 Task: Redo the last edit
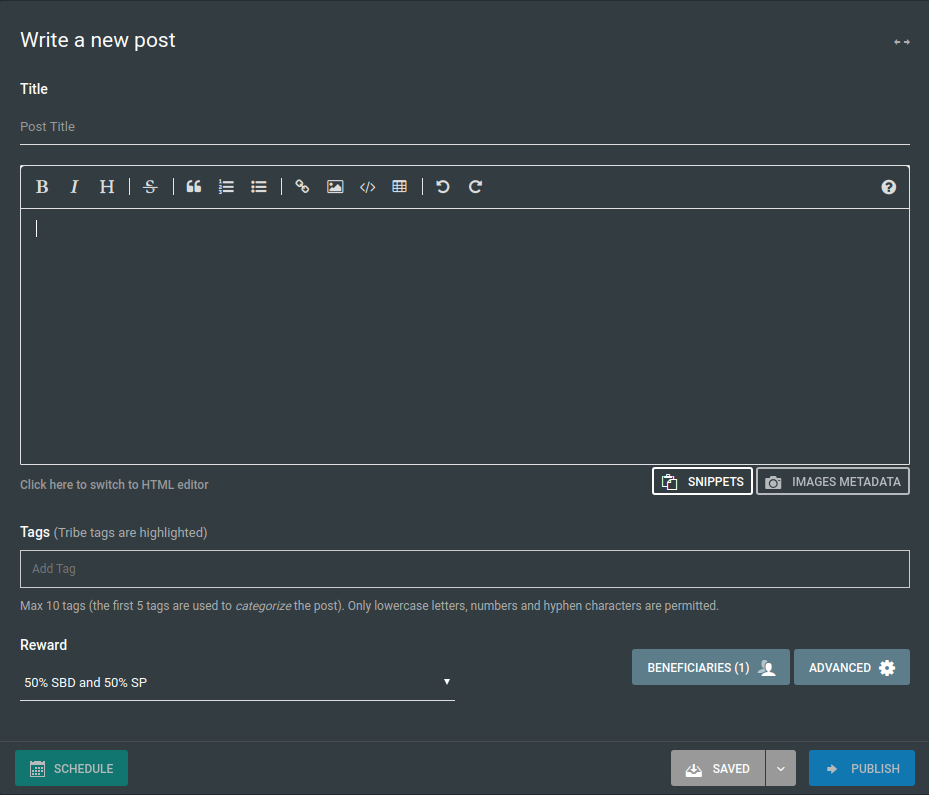click(x=476, y=187)
